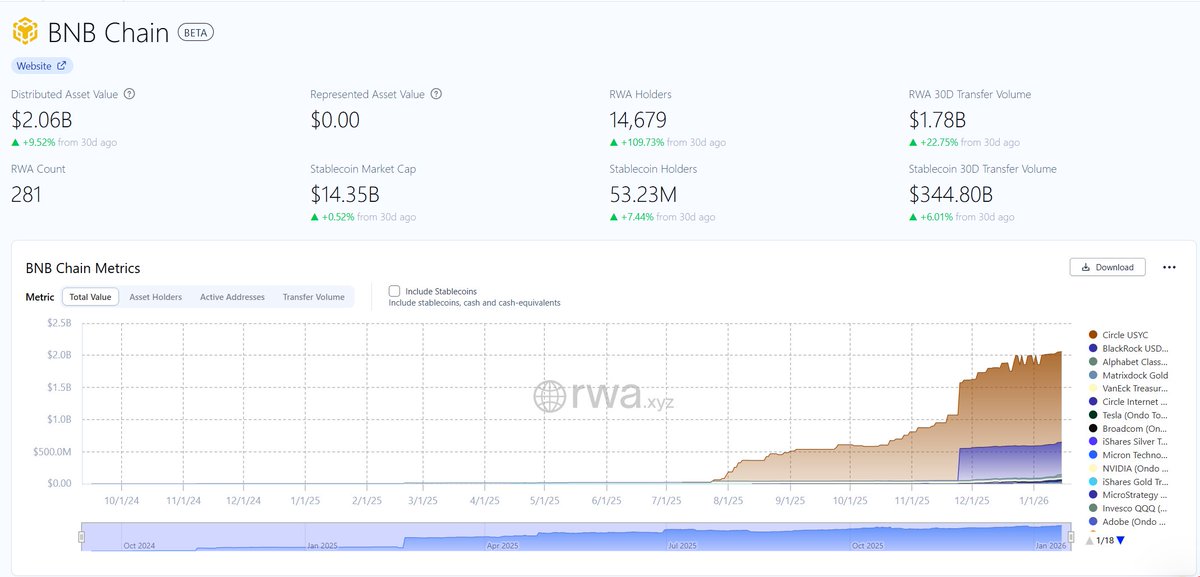
Task: Switch to the Active Addresses tab
Action: tap(232, 297)
